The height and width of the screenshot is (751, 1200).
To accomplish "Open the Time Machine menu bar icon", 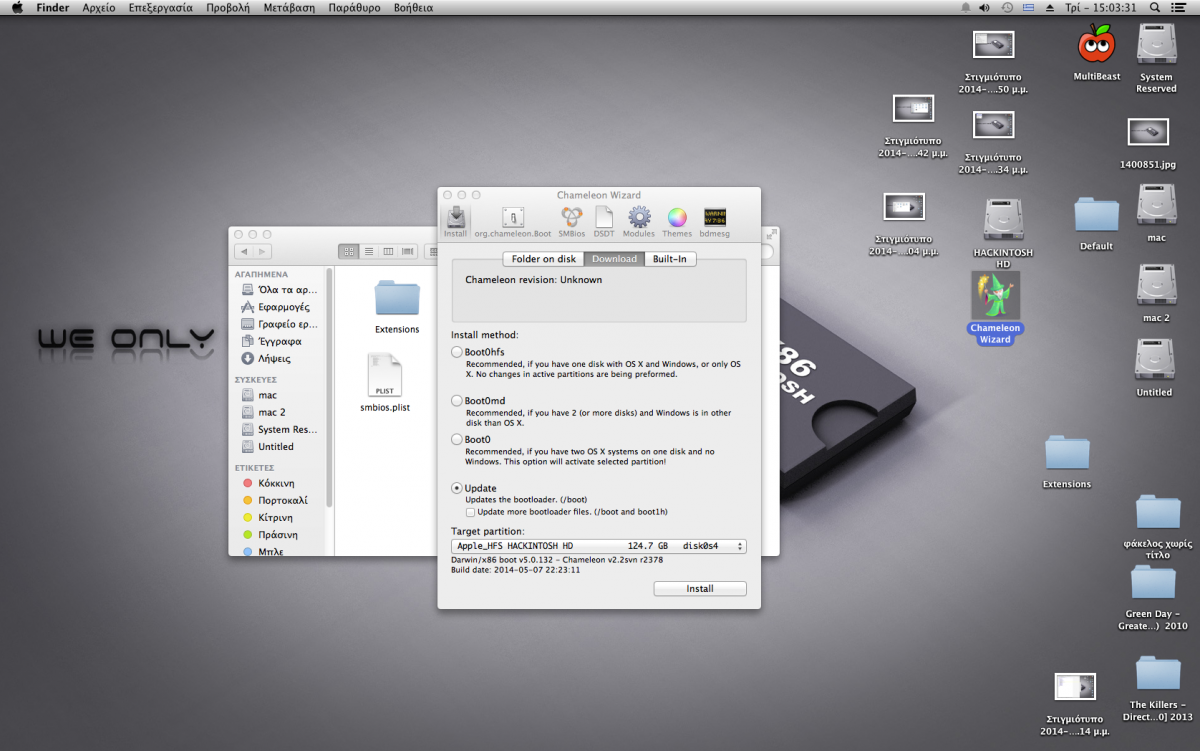I will 1006,7.
